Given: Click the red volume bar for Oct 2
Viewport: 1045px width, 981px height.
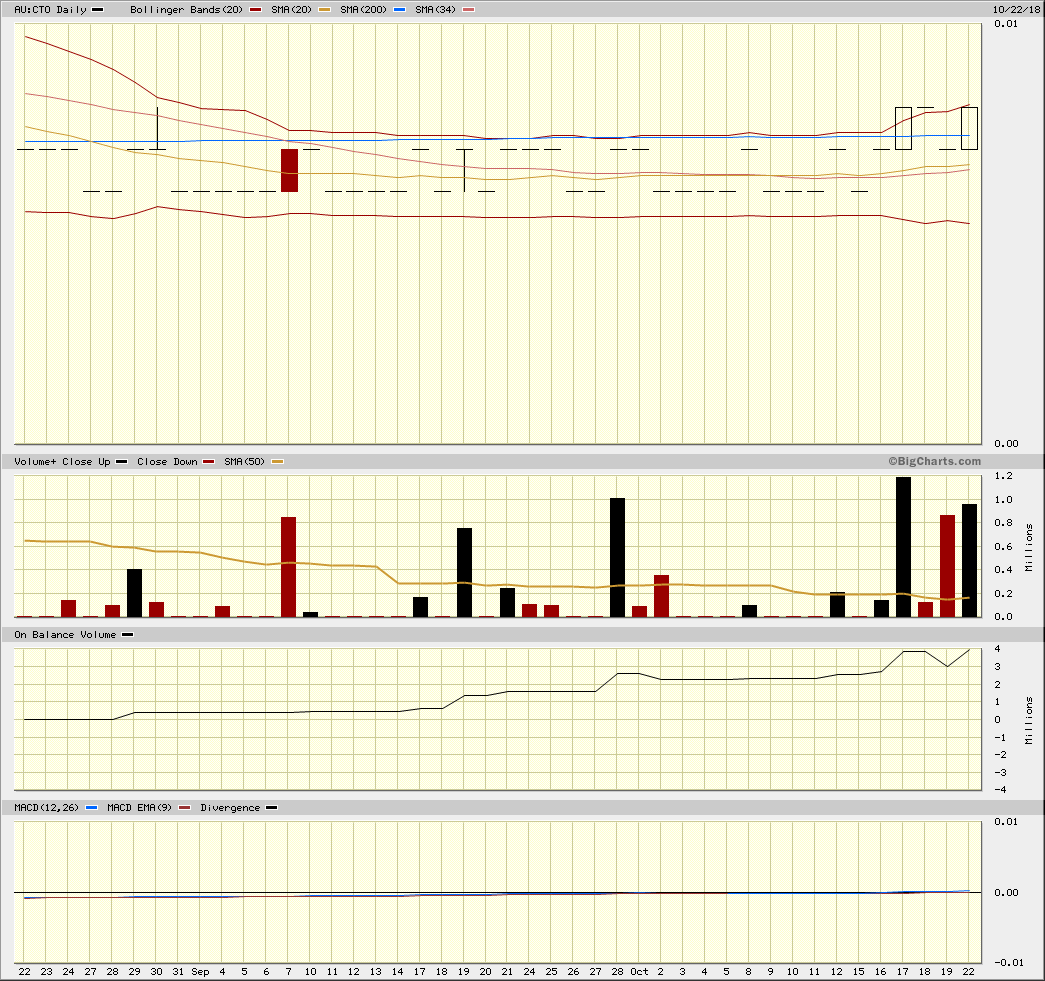Looking at the screenshot, I should point(661,596).
